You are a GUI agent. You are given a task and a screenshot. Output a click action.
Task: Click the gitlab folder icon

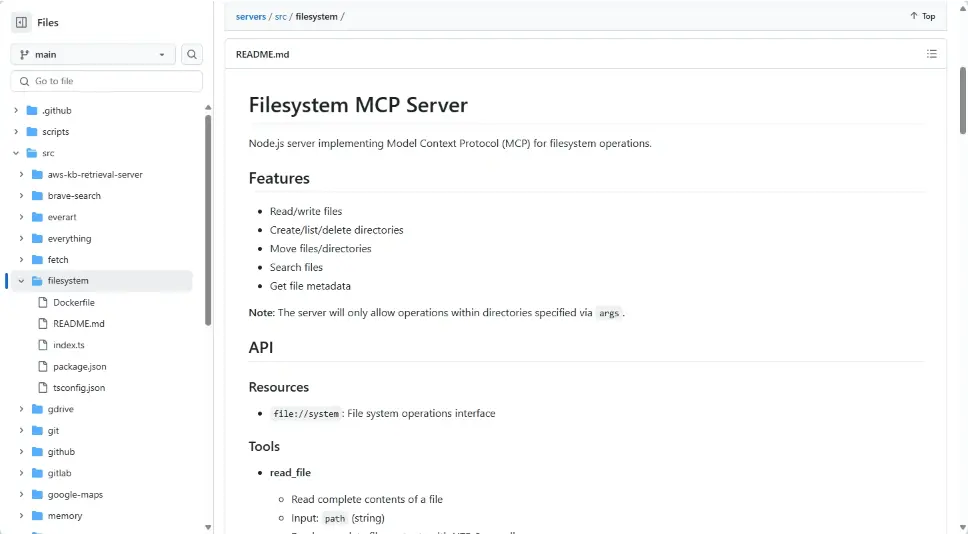click(x=38, y=473)
